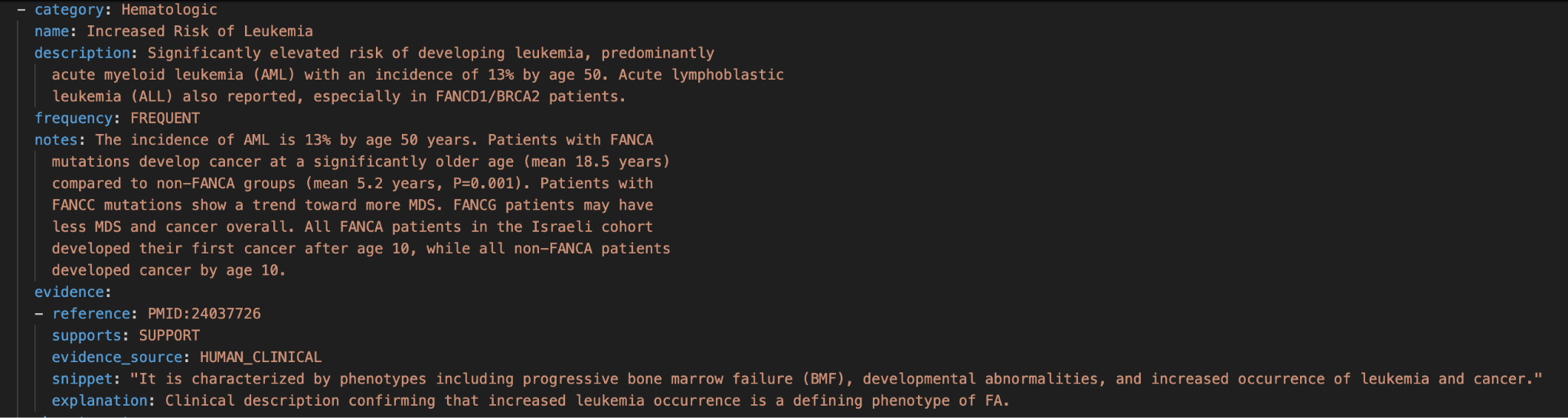Click the 'notes' key

tap(56, 139)
